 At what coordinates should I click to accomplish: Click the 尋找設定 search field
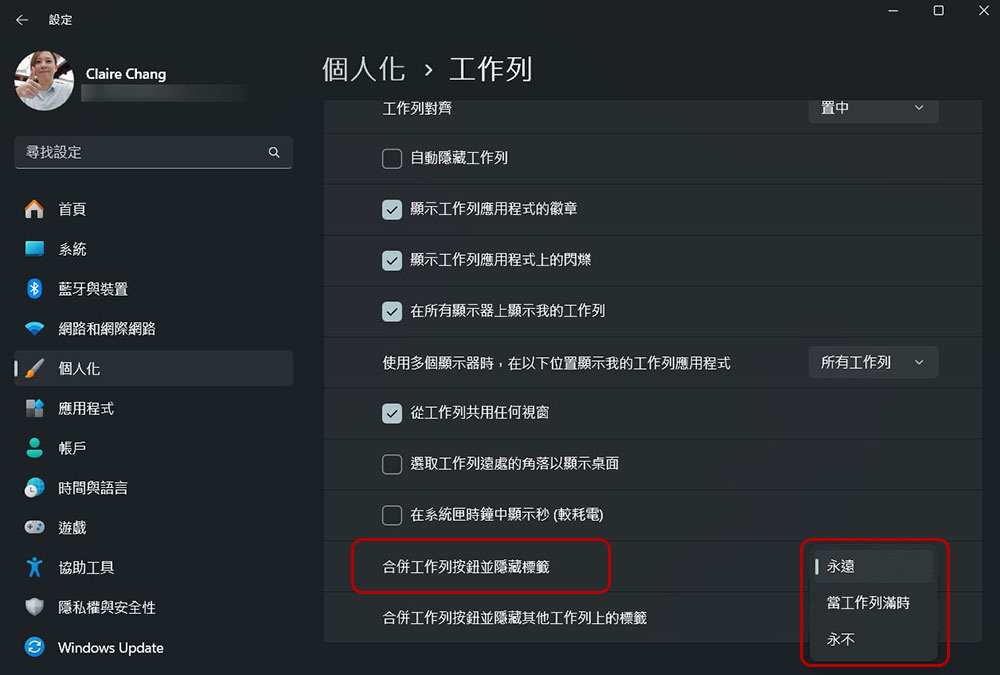153,152
